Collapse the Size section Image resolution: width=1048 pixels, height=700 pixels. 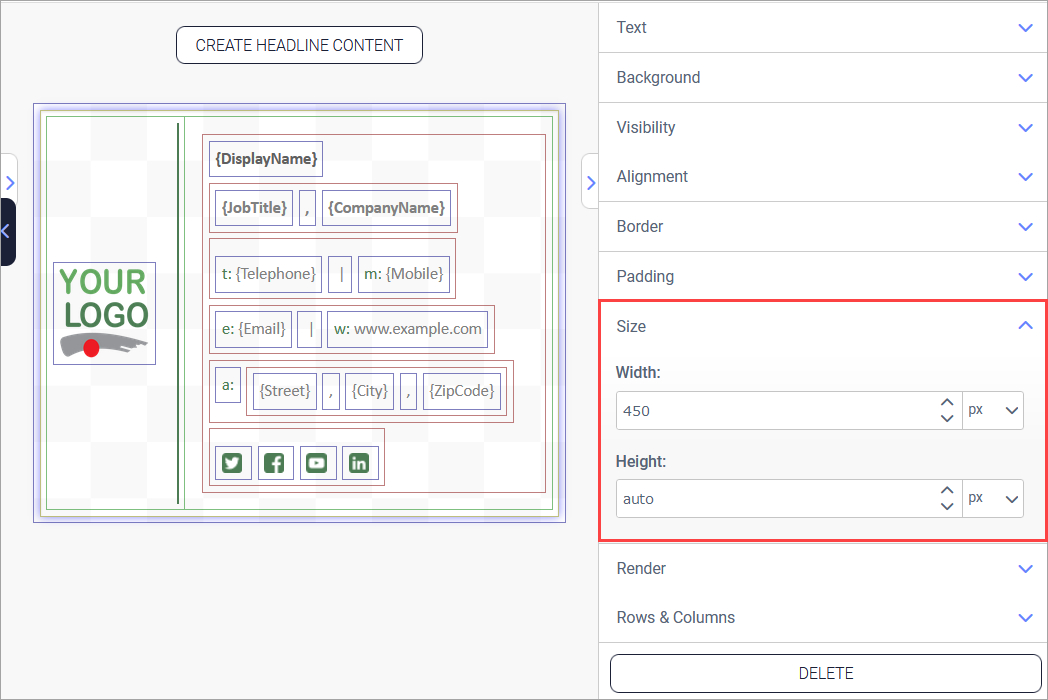pos(822,326)
